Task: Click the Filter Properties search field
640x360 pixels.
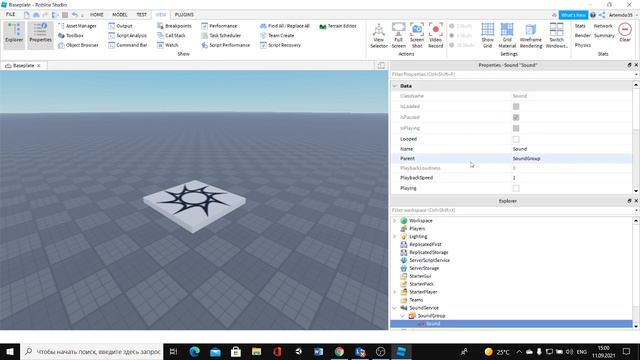Action: pos(512,74)
